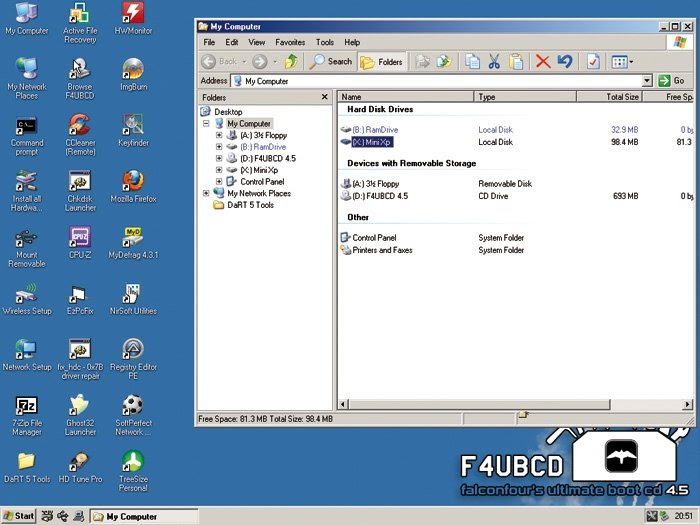Open the ImgBurn desktop icon
This screenshot has width=700, height=525.
tap(133, 74)
